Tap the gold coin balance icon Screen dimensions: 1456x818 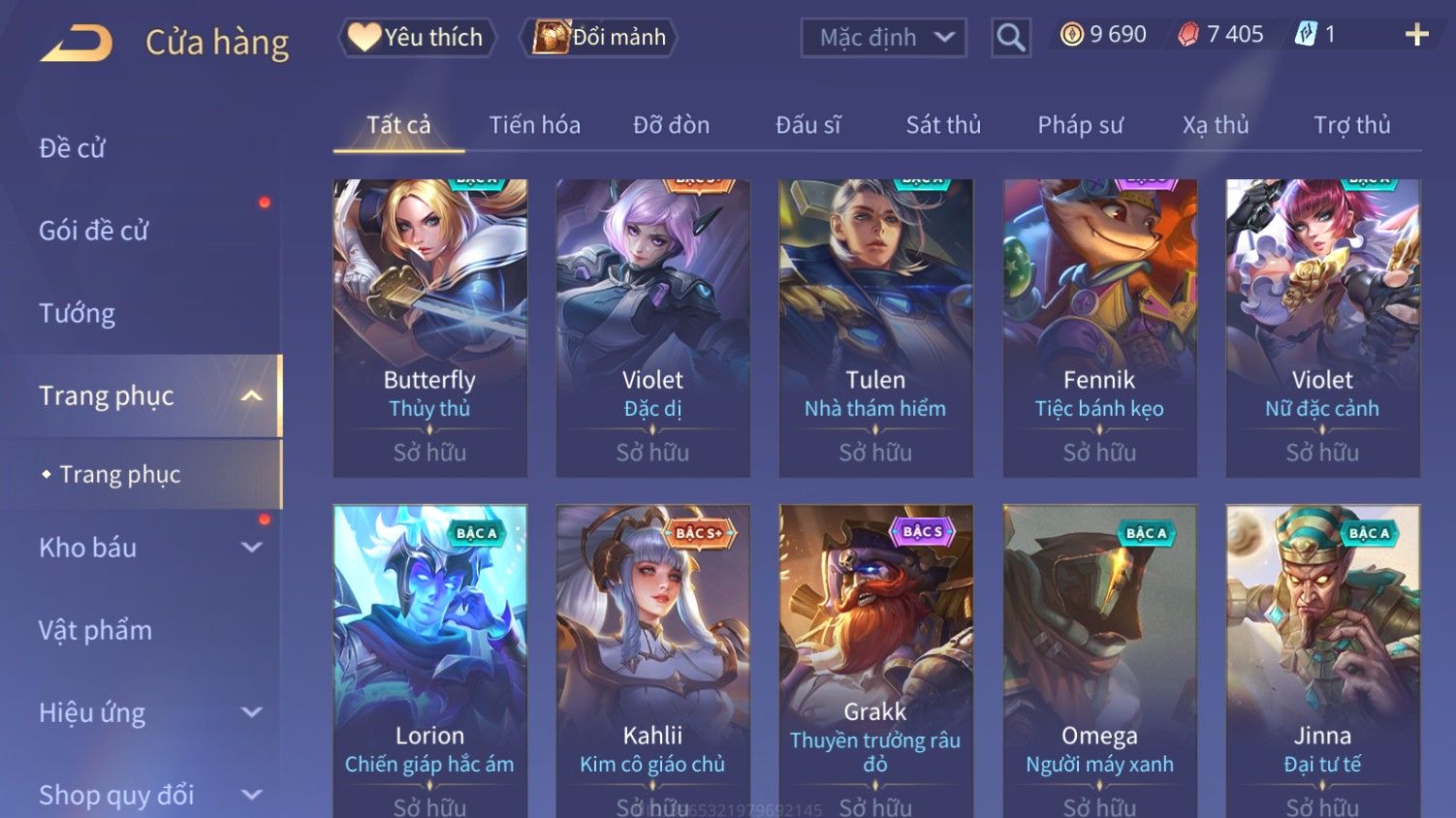[x=1071, y=35]
